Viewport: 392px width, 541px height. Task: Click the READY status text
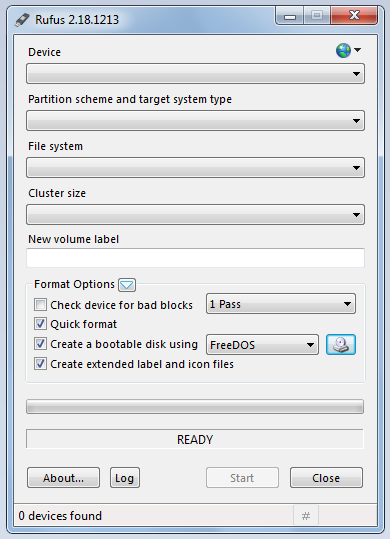(195, 439)
